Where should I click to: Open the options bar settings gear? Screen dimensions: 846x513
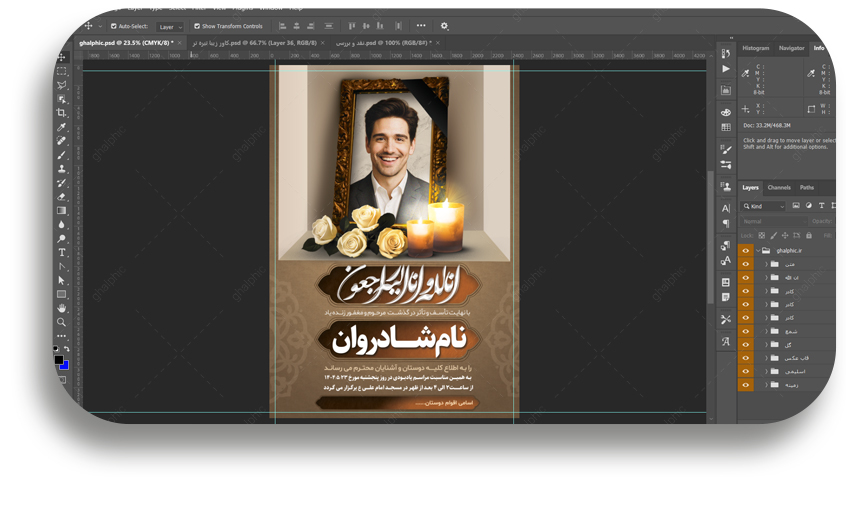[444, 26]
